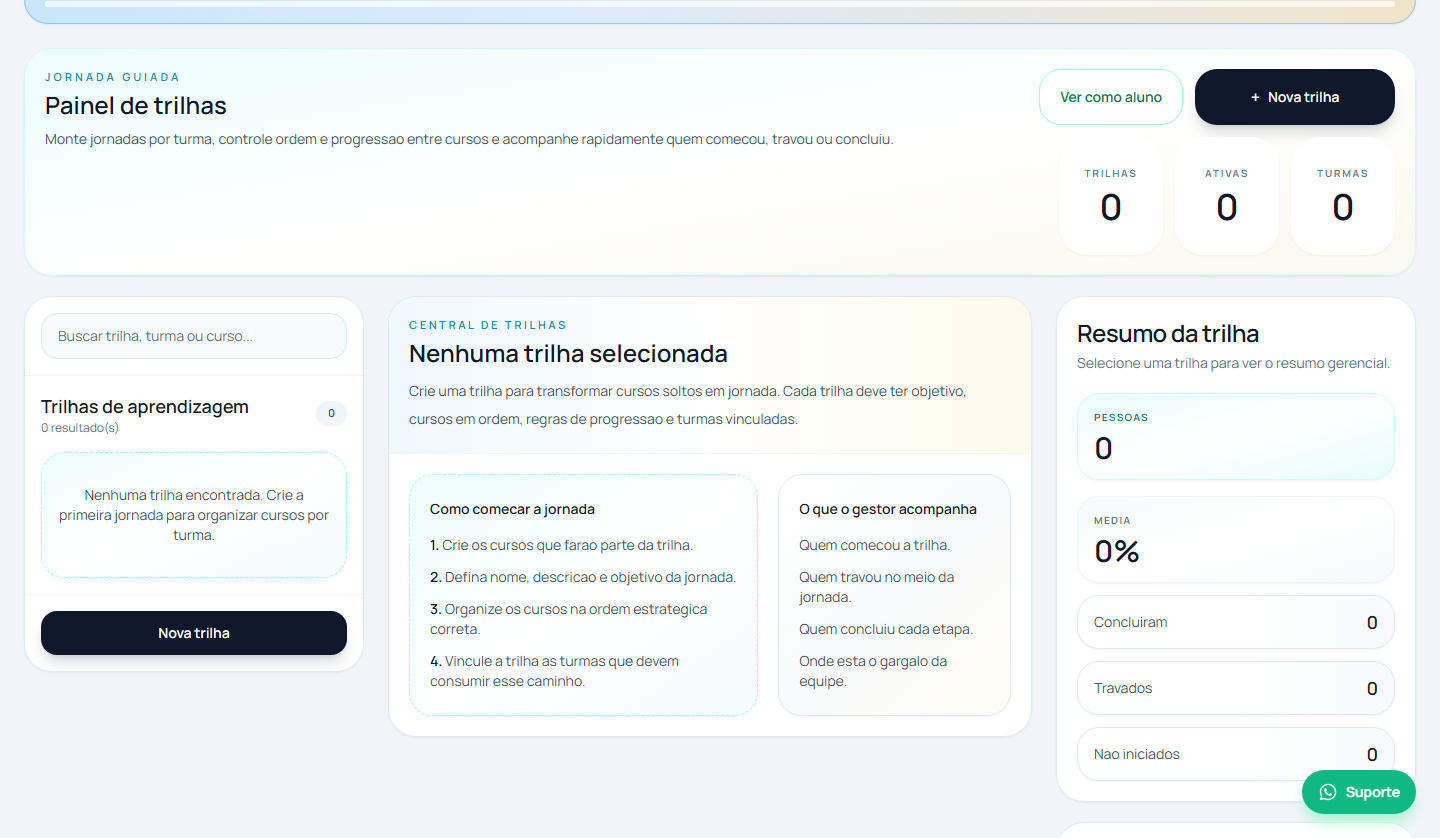This screenshot has width=1440, height=838.
Task: Select the Travados summary row
Action: (x=1236, y=688)
